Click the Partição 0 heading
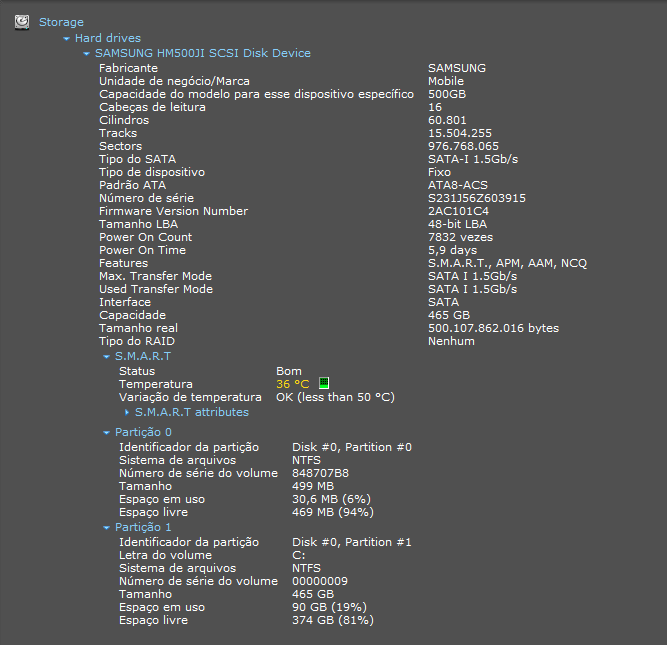This screenshot has height=645, width=667. pyautogui.click(x=143, y=432)
